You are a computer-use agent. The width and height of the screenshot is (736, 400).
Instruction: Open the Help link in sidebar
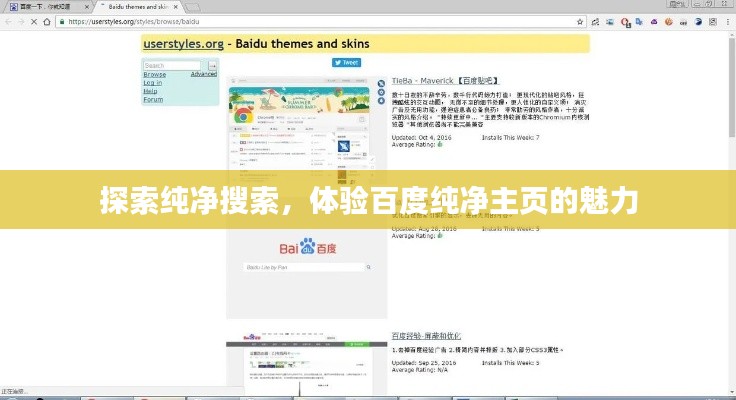(150, 91)
